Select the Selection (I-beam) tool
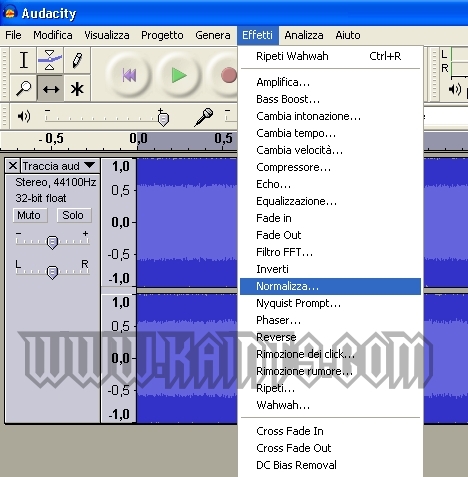This screenshot has height=477, width=468. click(23, 60)
